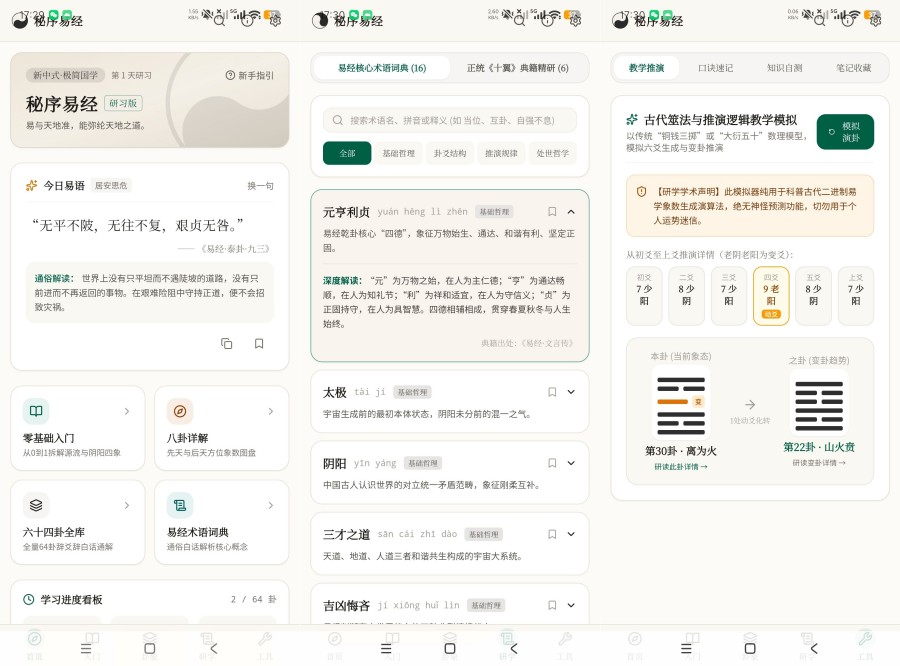900x666 pixels.
Task: Select the 口诀速记 tab
Action: [715, 68]
